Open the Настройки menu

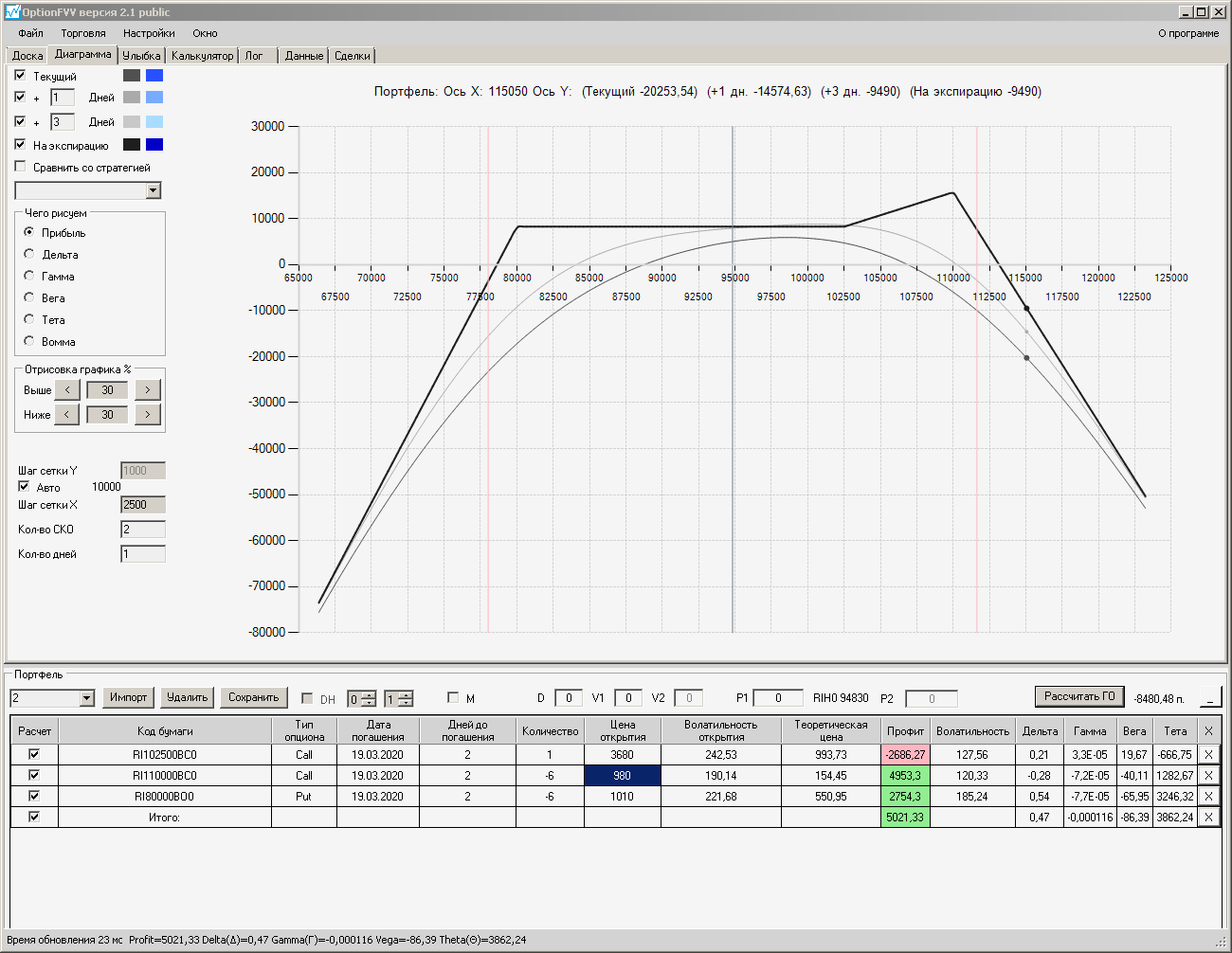[x=149, y=33]
